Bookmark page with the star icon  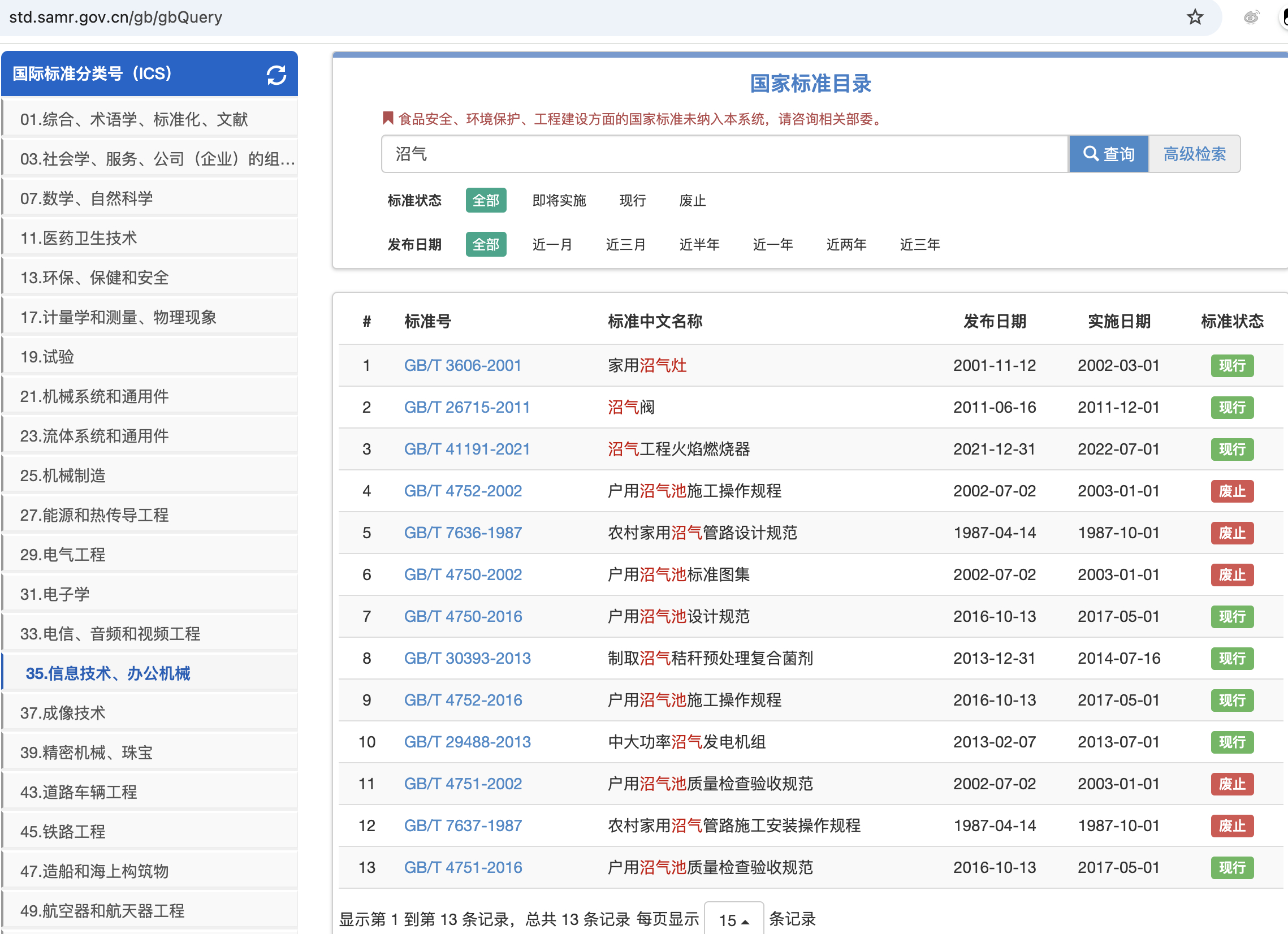(x=1195, y=17)
